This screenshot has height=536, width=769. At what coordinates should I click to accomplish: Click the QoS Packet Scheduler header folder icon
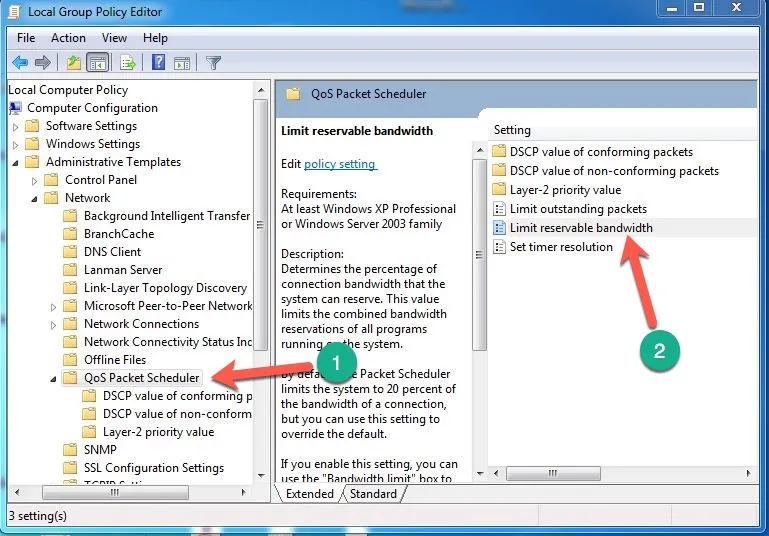coord(293,94)
